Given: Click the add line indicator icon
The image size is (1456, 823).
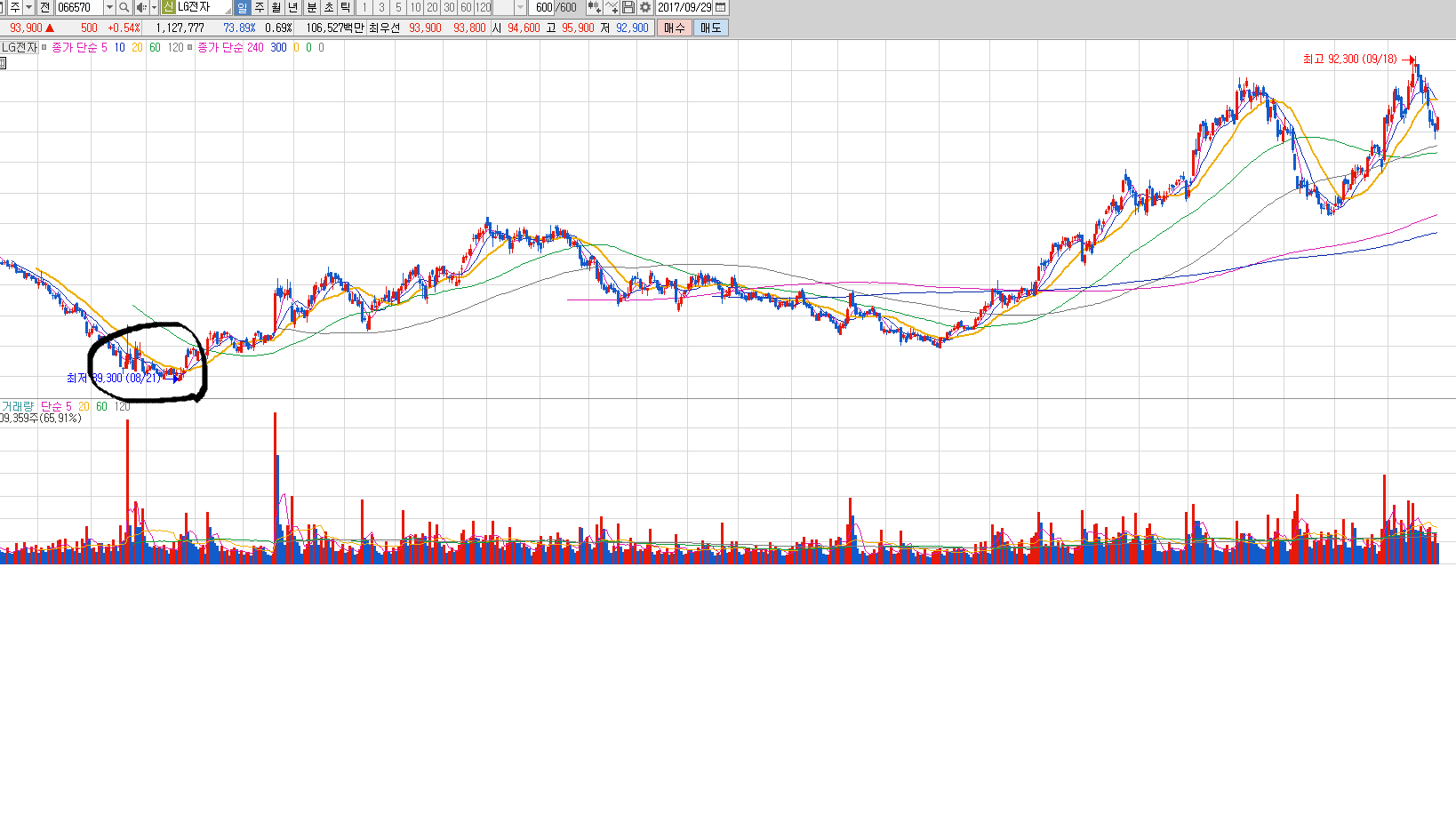Looking at the screenshot, I should 612,7.
